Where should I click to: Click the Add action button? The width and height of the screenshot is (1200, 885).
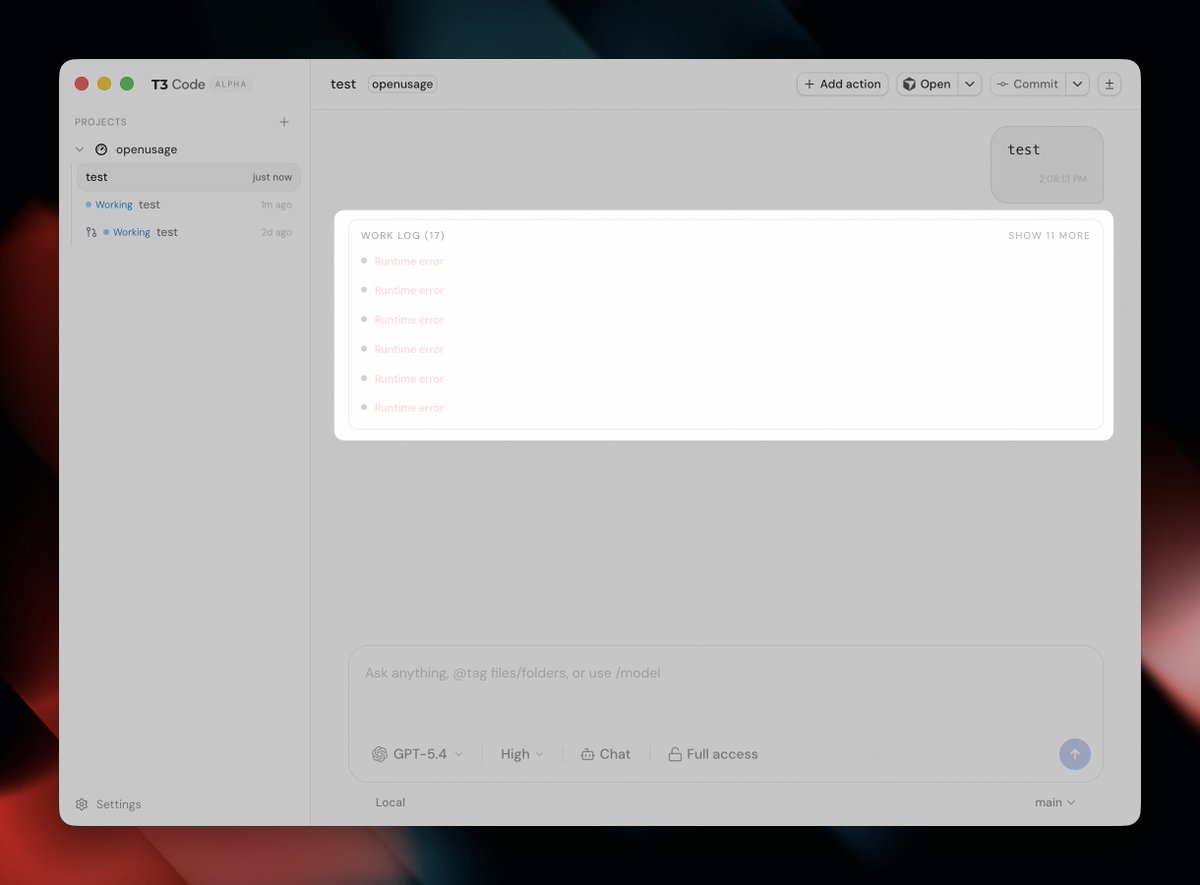[842, 84]
